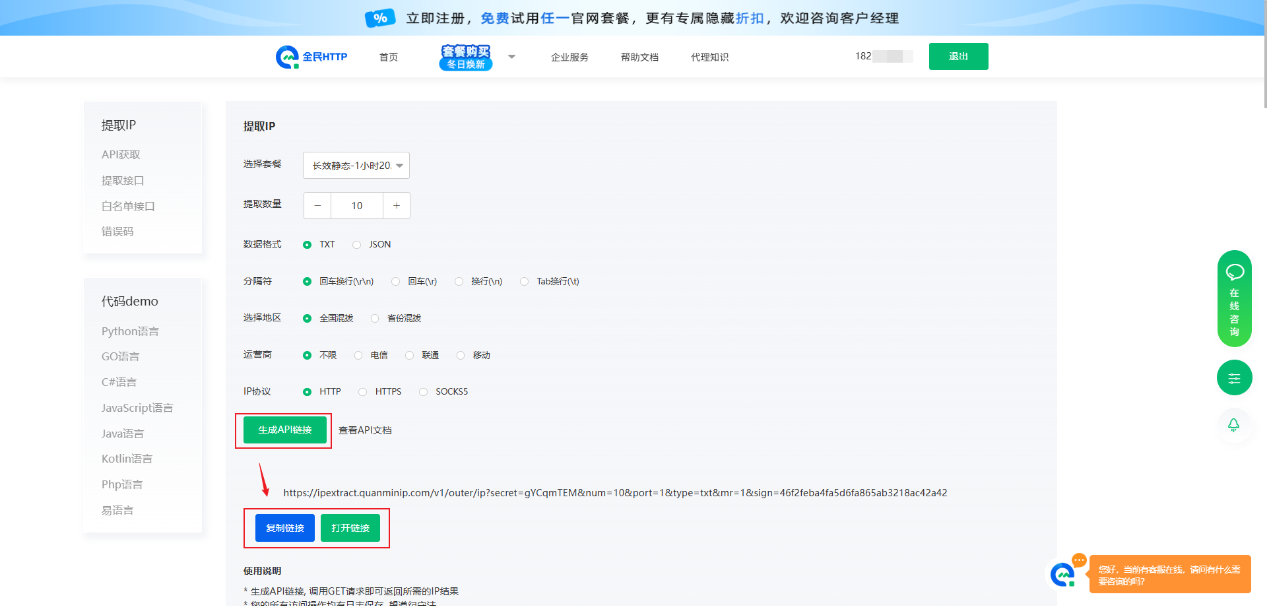Click the extraction quantity input field
Image resolution: width=1267 pixels, height=606 pixels.
356,205
